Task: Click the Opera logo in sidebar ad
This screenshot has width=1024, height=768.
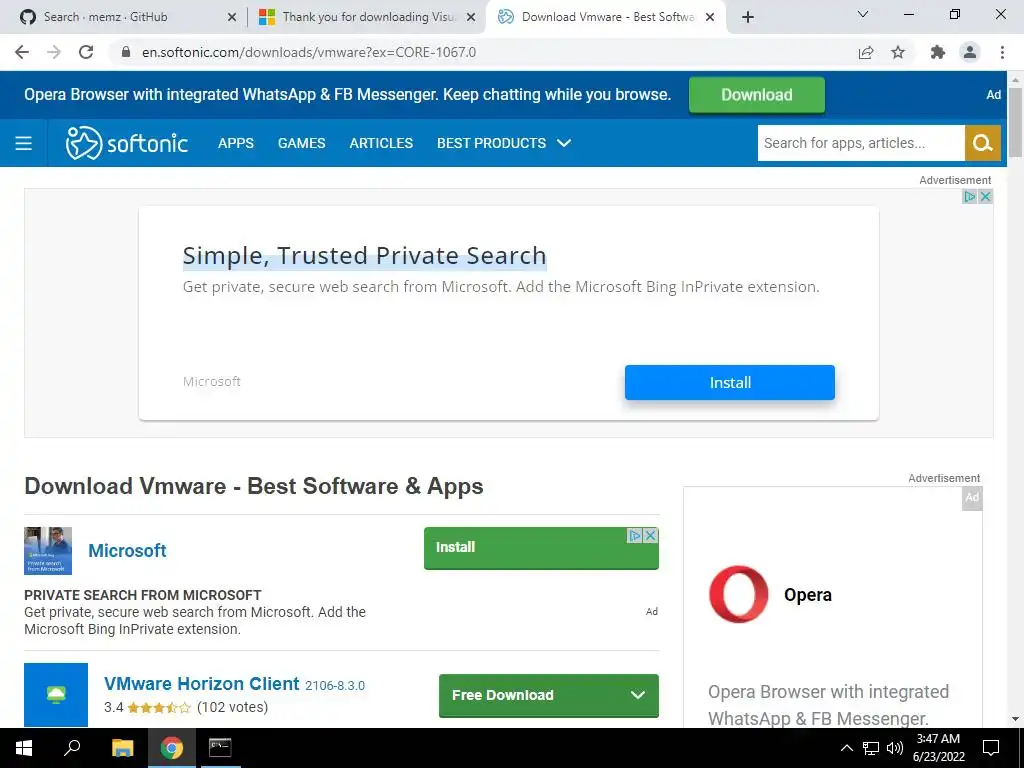Action: click(x=739, y=594)
